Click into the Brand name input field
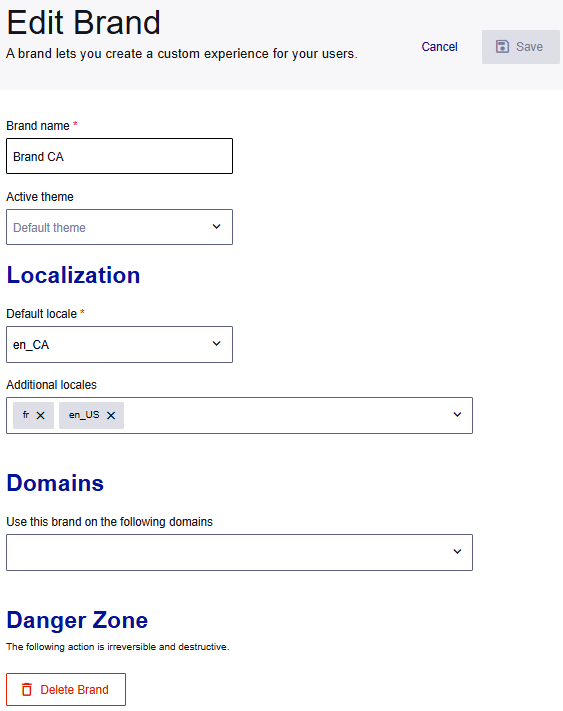The height and width of the screenshot is (711, 563). pos(119,156)
